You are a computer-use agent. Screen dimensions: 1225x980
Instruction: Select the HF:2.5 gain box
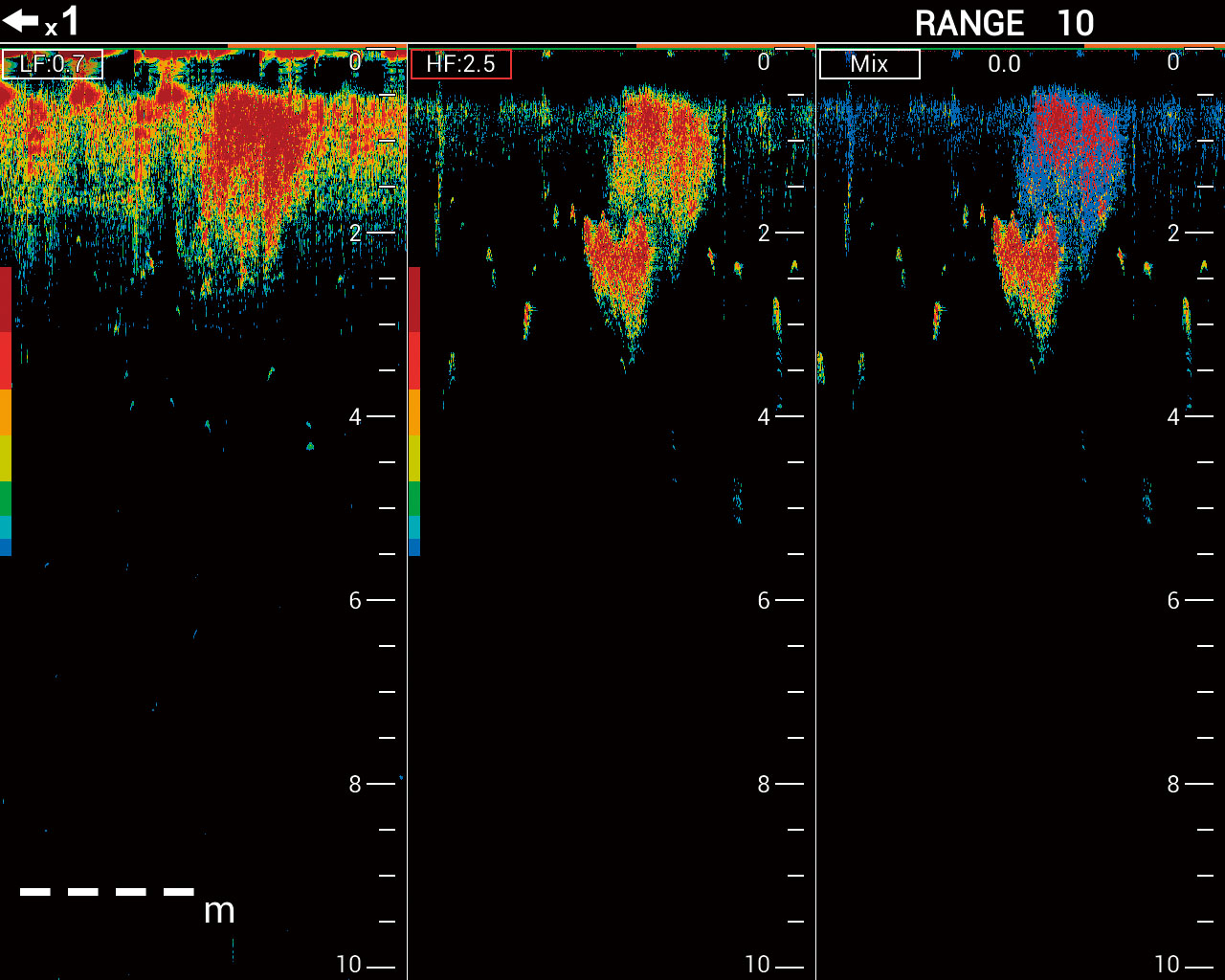460,64
